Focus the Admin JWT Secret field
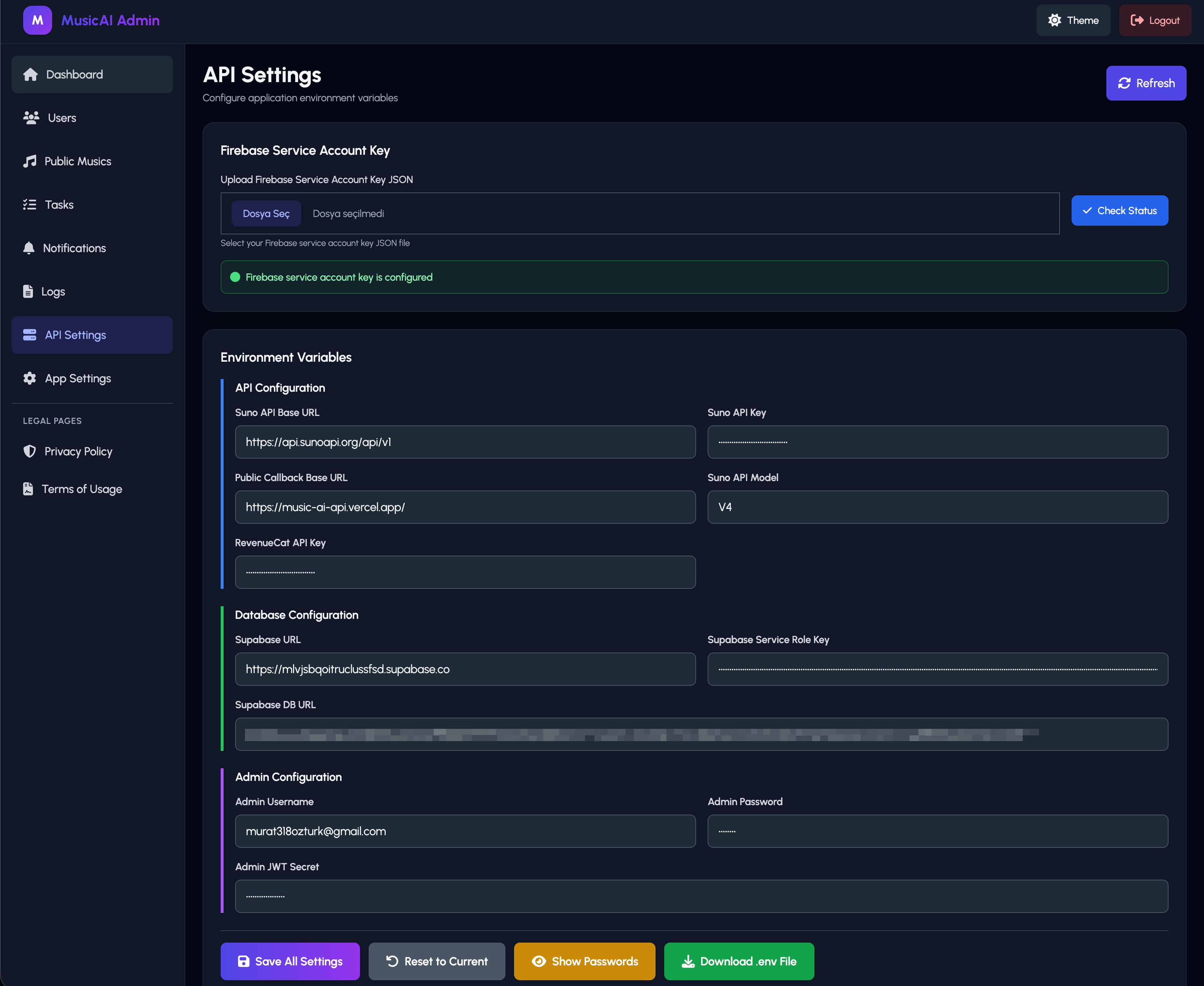This screenshot has width=1204, height=986. pyautogui.click(x=702, y=896)
